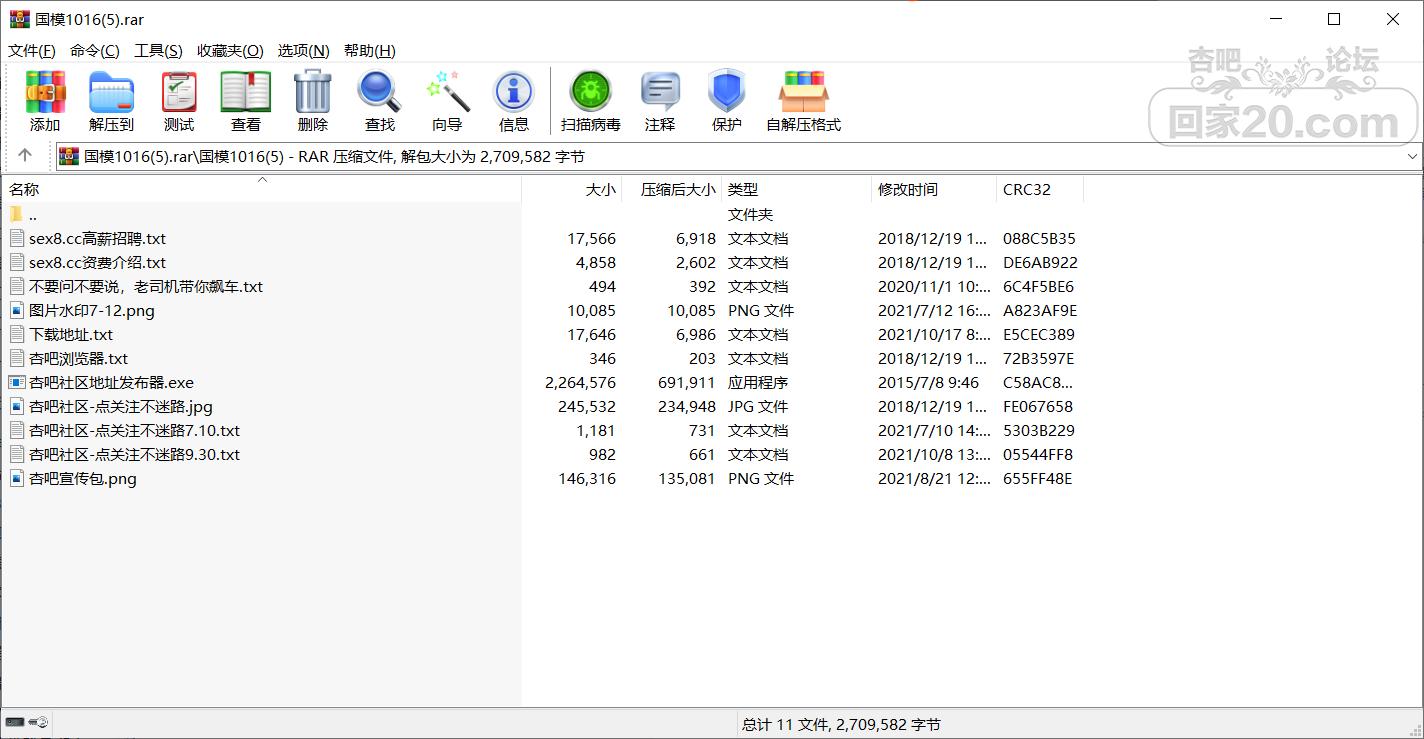Launch the 向导 (Wizard) wand icon
Screen dimensions: 1424x739
pos(447,101)
